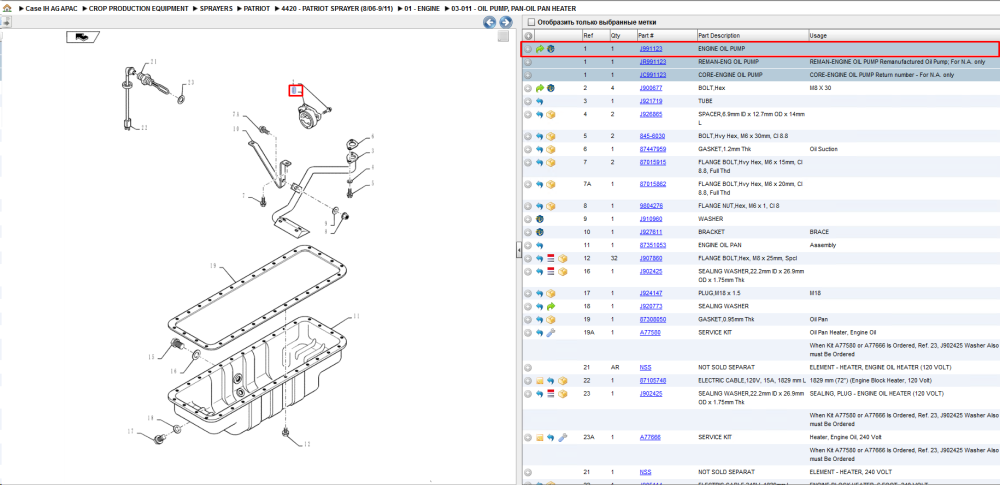
Task: Open part number link 87351853
Action: pyautogui.click(x=653, y=245)
